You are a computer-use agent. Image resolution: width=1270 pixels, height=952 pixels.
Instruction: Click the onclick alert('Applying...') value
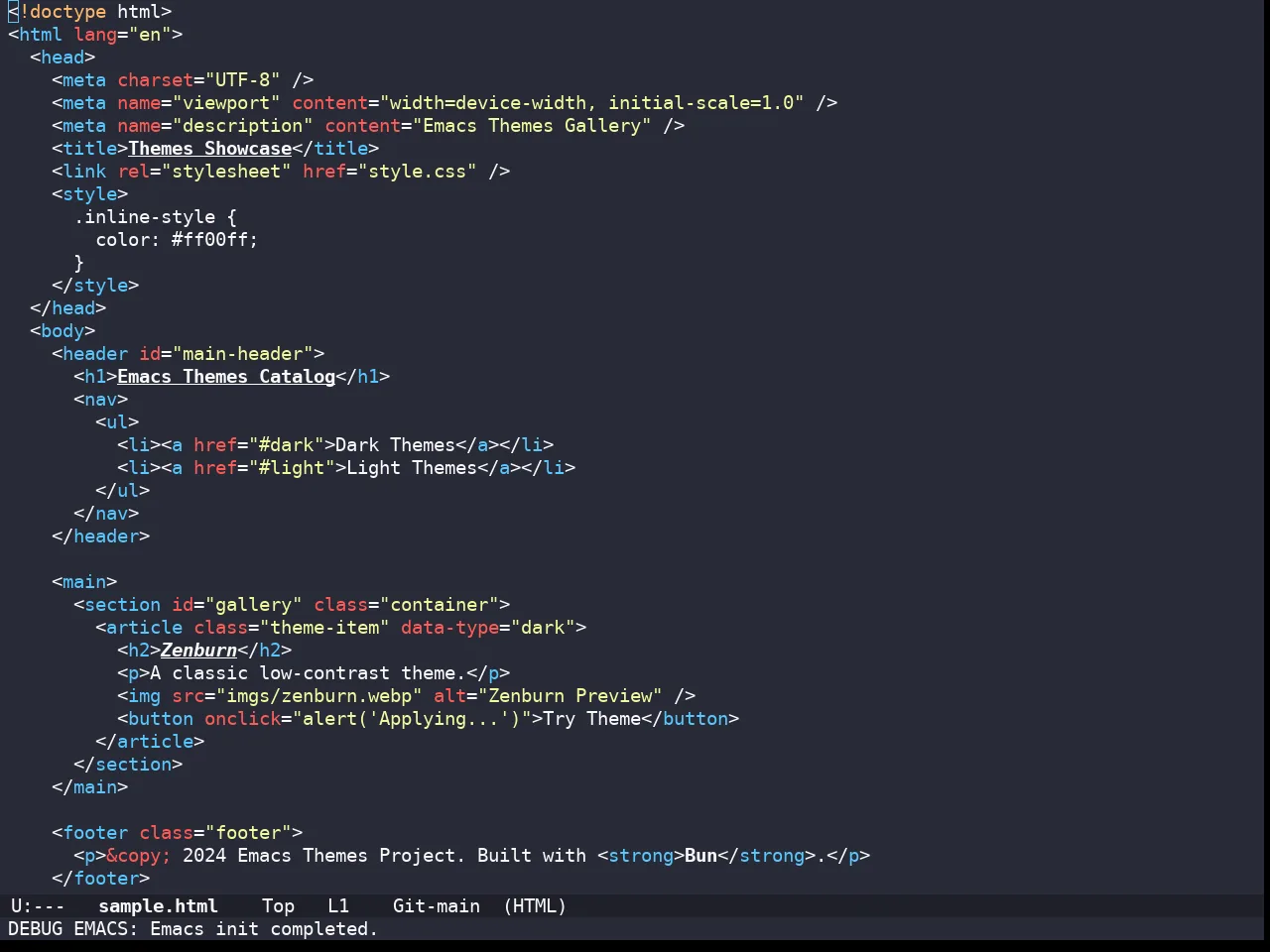[412, 719]
